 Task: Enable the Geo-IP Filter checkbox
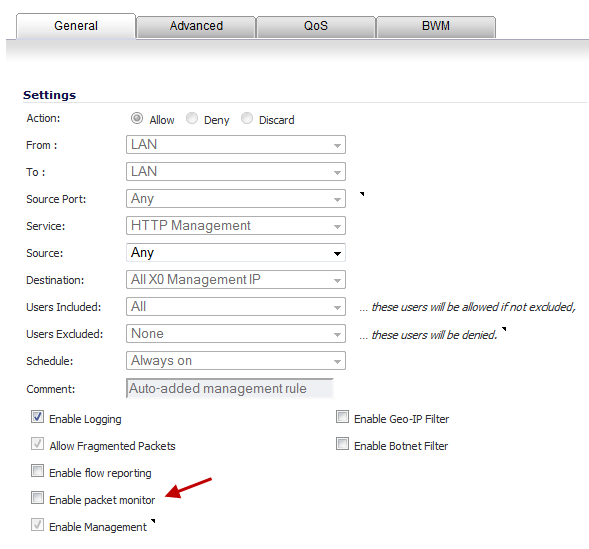342,417
